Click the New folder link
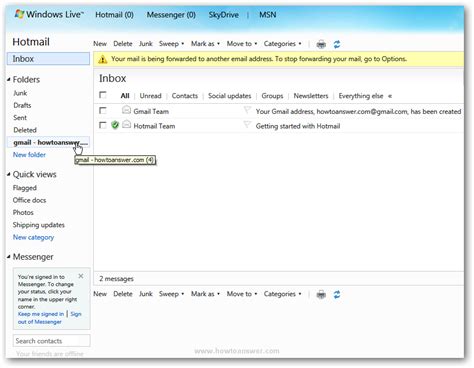 click(x=29, y=155)
